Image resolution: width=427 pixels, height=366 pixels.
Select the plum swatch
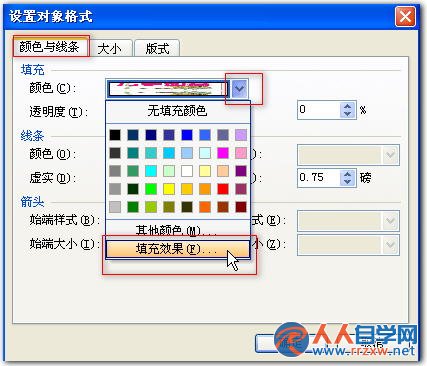(241, 189)
